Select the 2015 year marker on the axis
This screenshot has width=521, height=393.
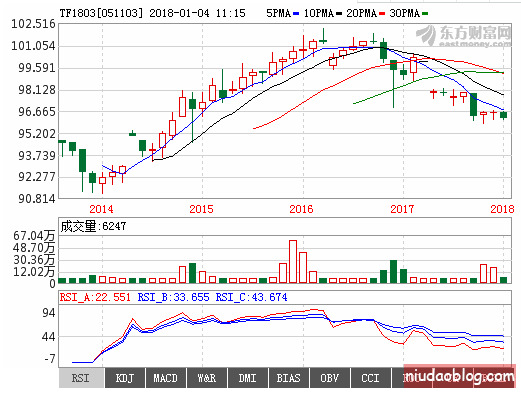pyautogui.click(x=201, y=209)
